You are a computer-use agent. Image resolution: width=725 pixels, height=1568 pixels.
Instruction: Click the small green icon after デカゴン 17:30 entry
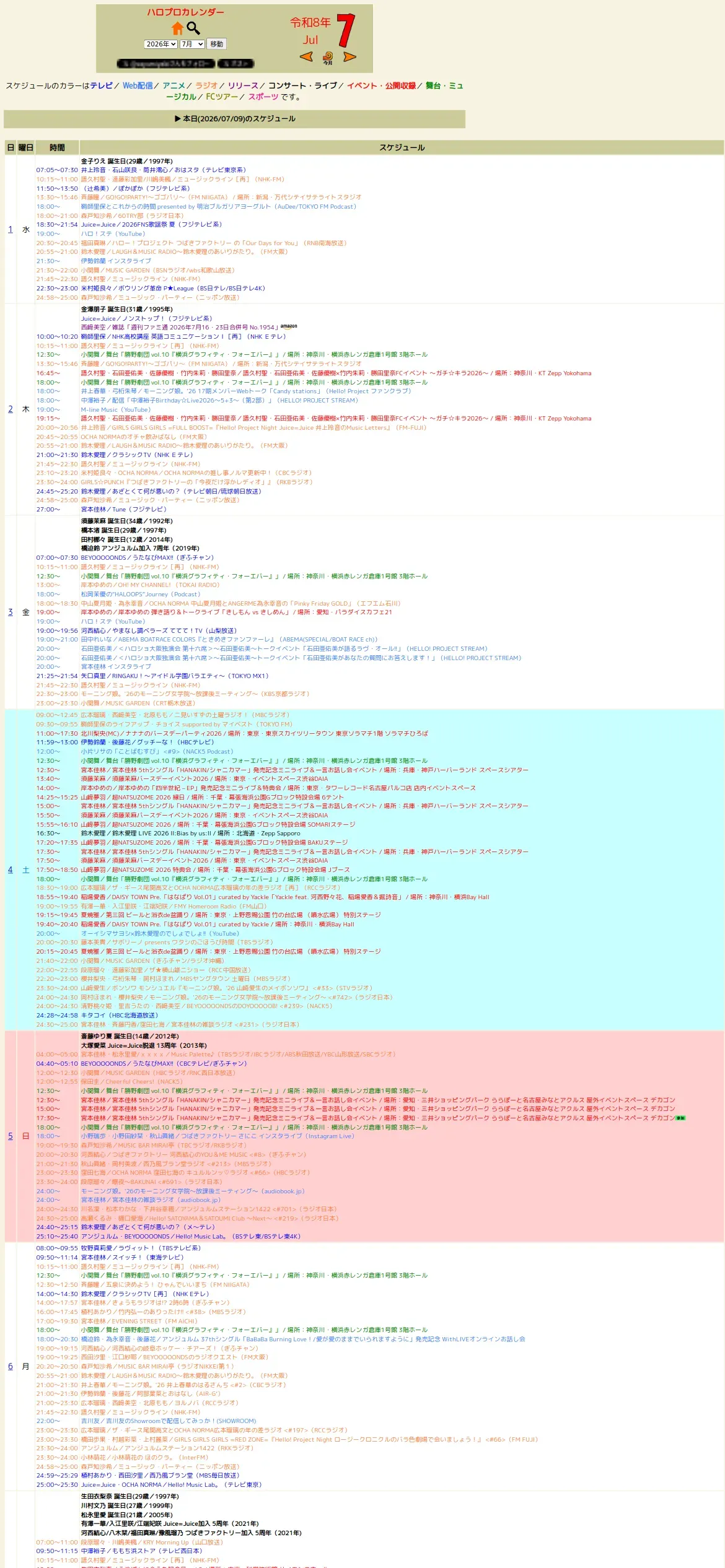680,1118
